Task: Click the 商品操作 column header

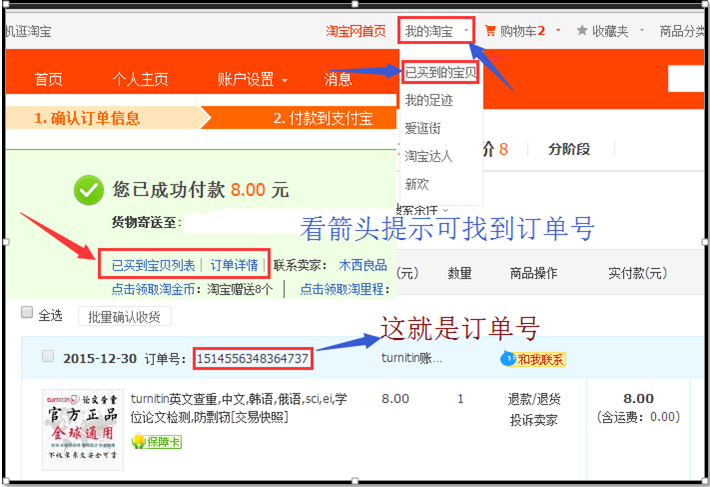Action: coord(533,273)
